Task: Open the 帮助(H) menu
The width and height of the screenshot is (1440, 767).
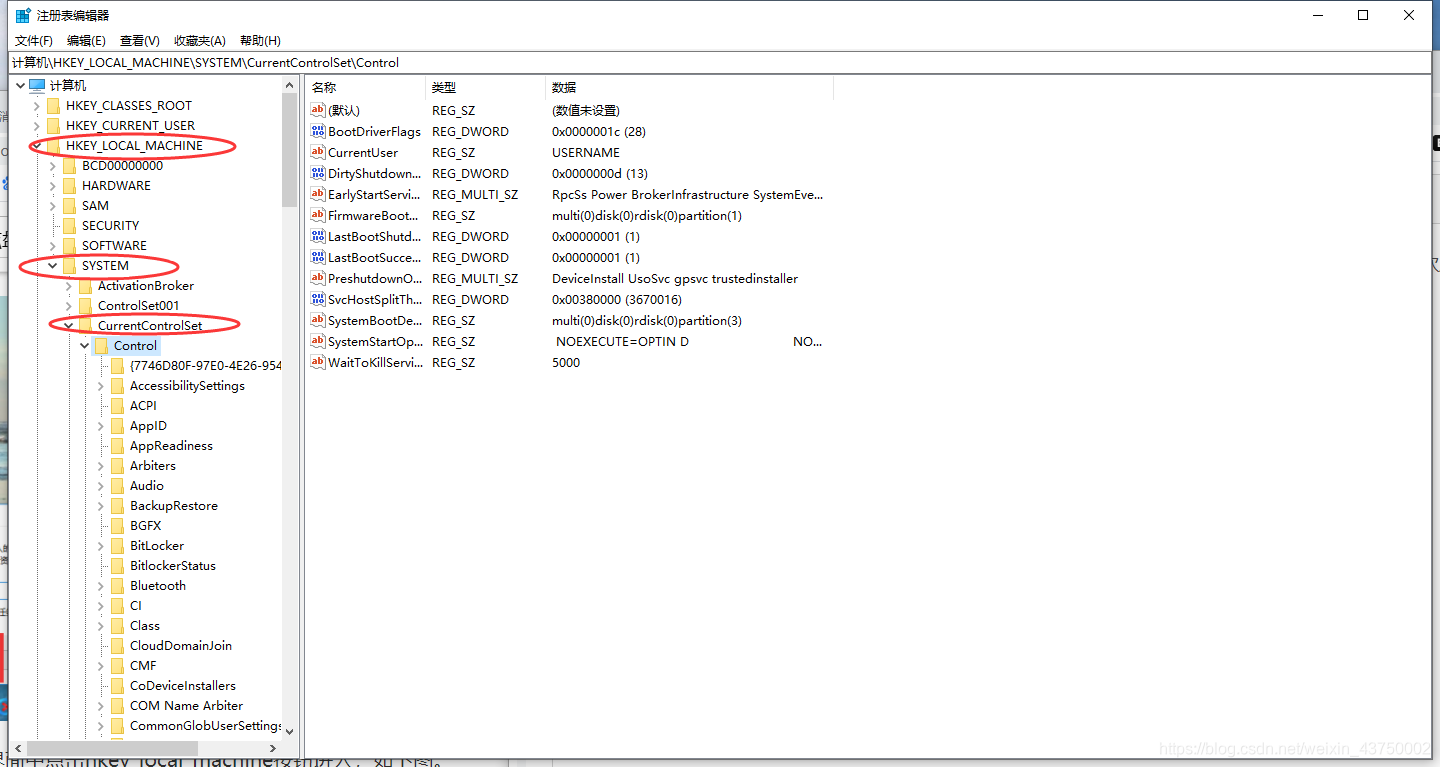Action: pyautogui.click(x=260, y=41)
